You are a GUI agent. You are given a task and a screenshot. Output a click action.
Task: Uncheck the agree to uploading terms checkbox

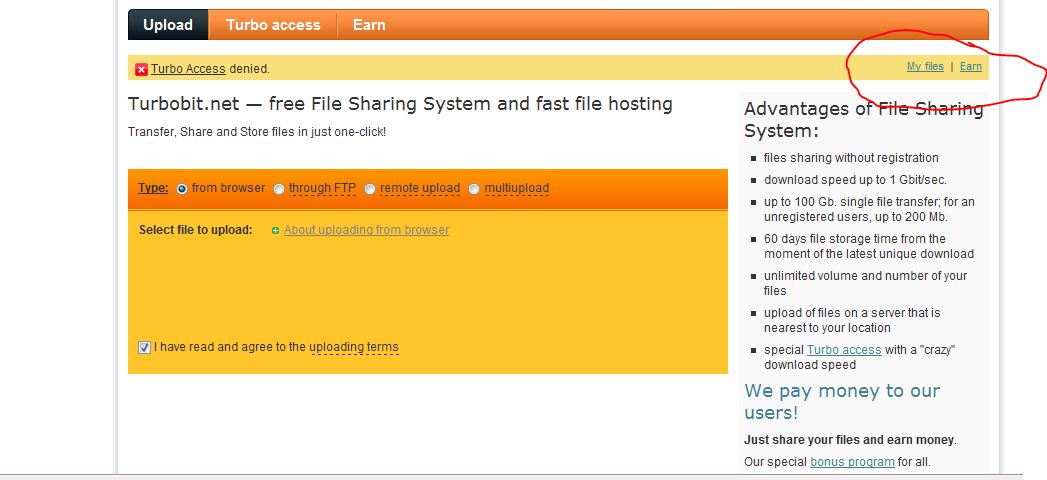click(145, 348)
